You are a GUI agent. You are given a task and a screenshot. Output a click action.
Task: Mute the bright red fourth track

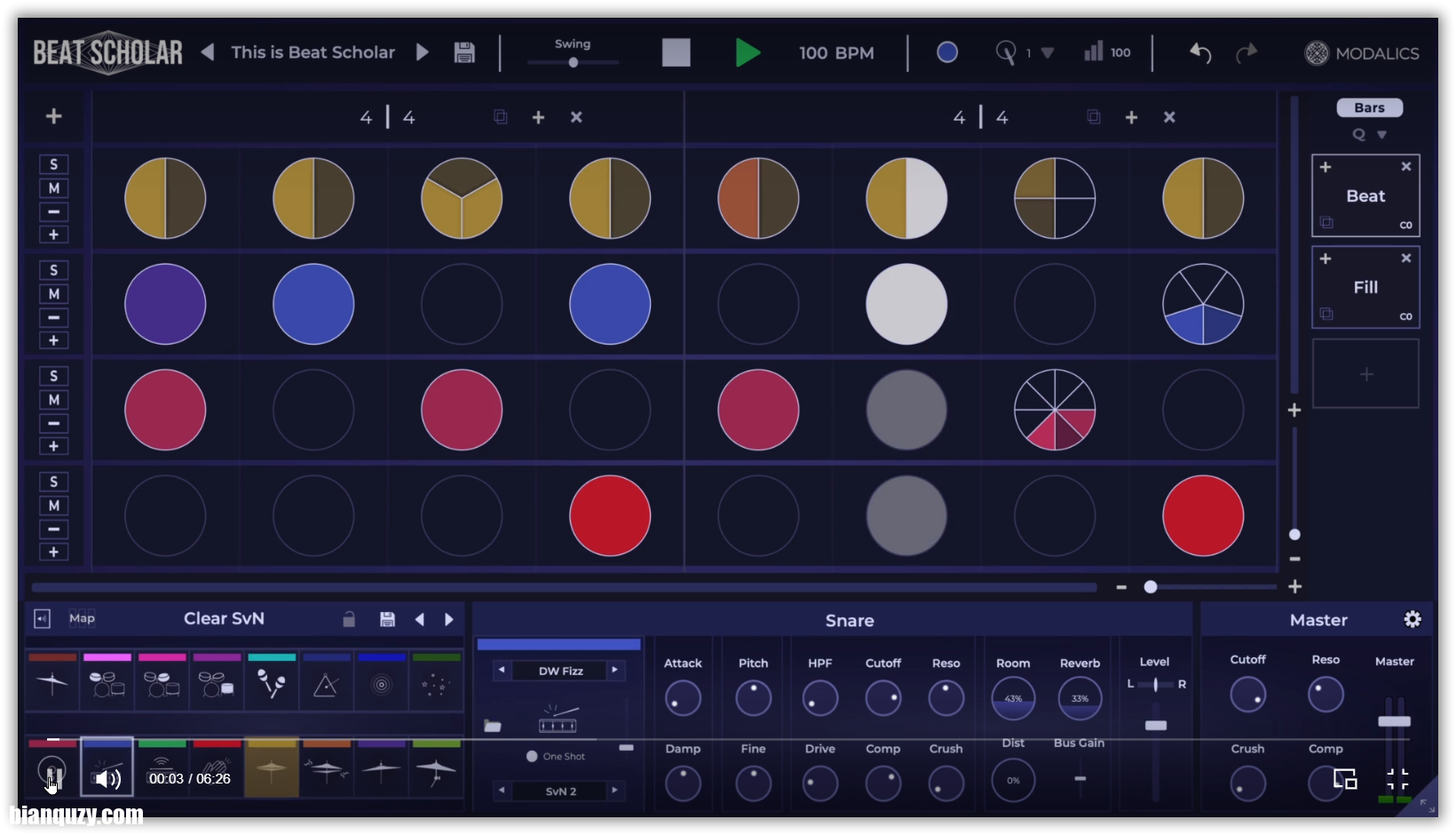(x=53, y=505)
